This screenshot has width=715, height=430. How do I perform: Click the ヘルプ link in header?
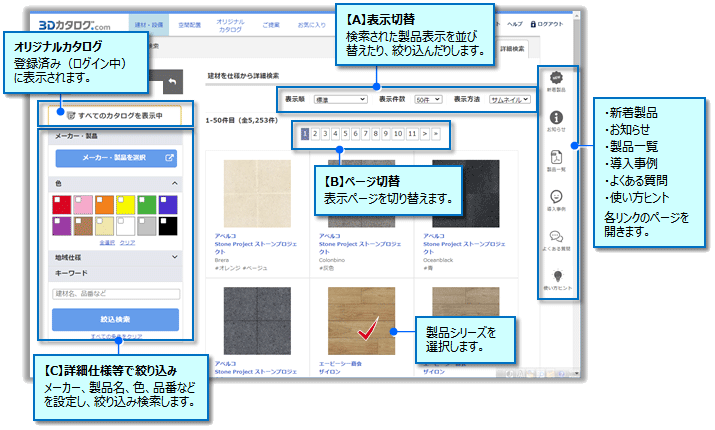coord(515,24)
